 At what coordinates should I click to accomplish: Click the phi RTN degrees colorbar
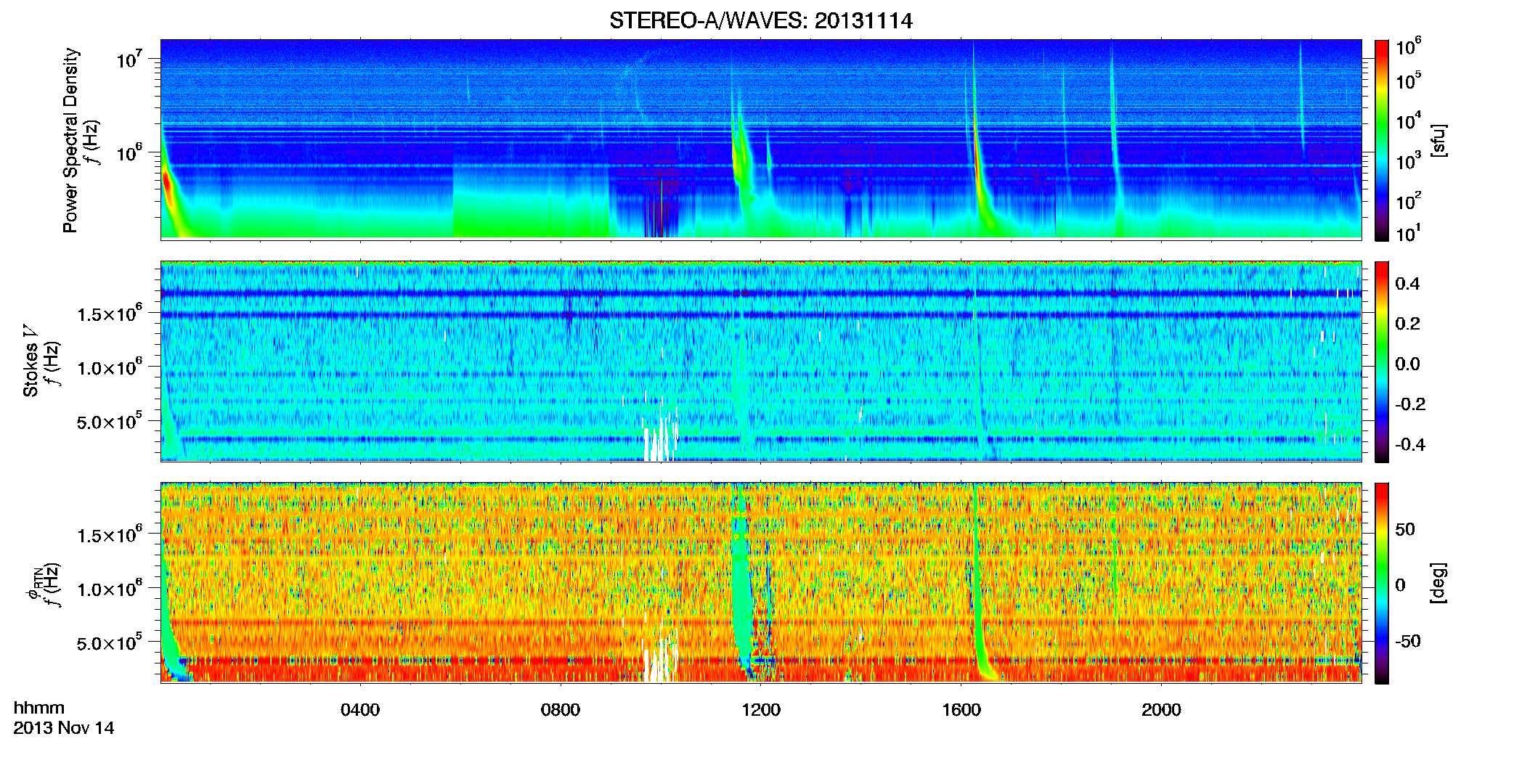[x=1382, y=583]
